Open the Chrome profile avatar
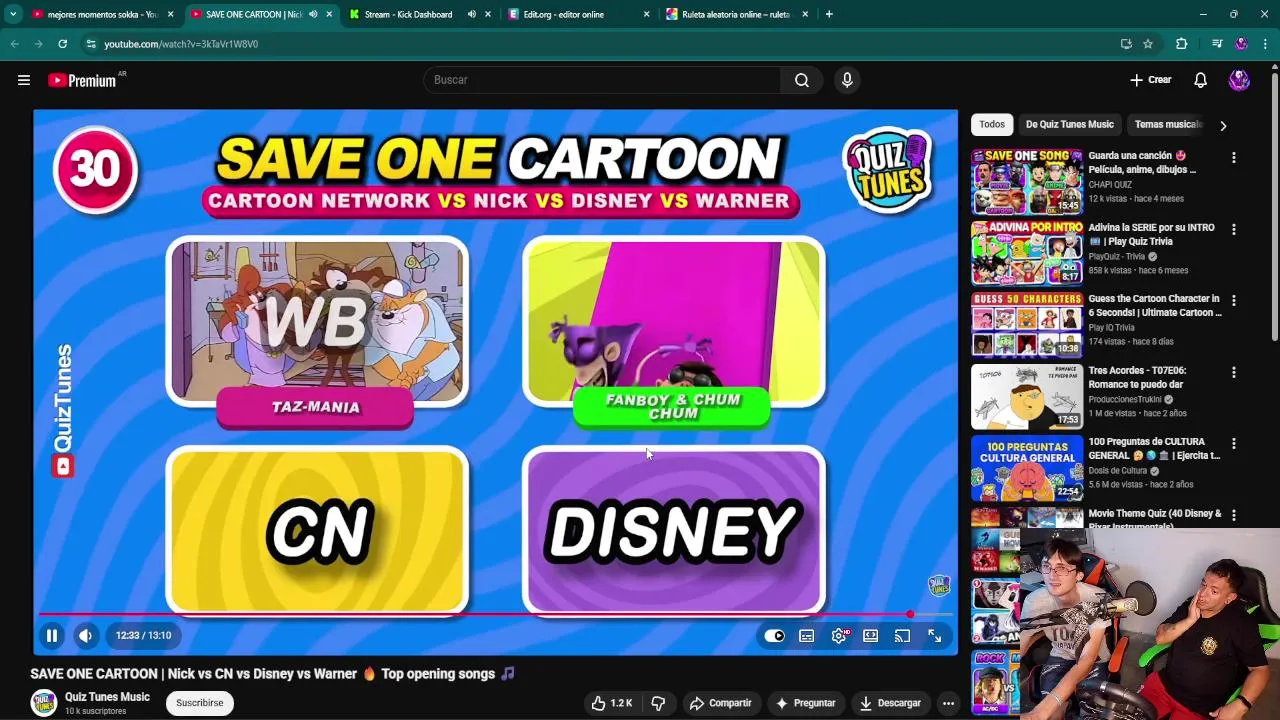 point(1241,44)
